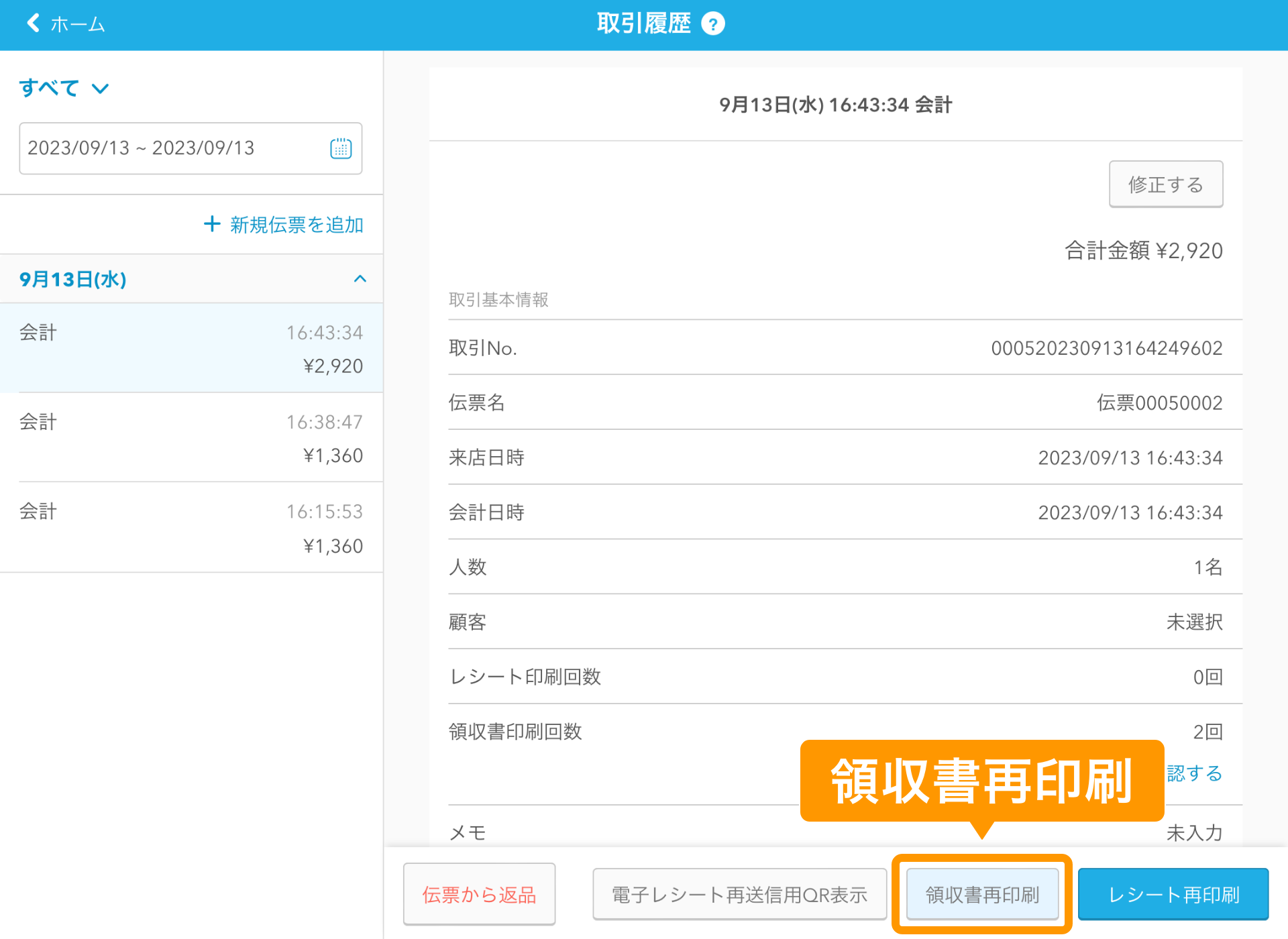Image resolution: width=1288 pixels, height=939 pixels.
Task: Click the 9月13日(水) 16:43:34 会計 title
Action: [x=836, y=105]
